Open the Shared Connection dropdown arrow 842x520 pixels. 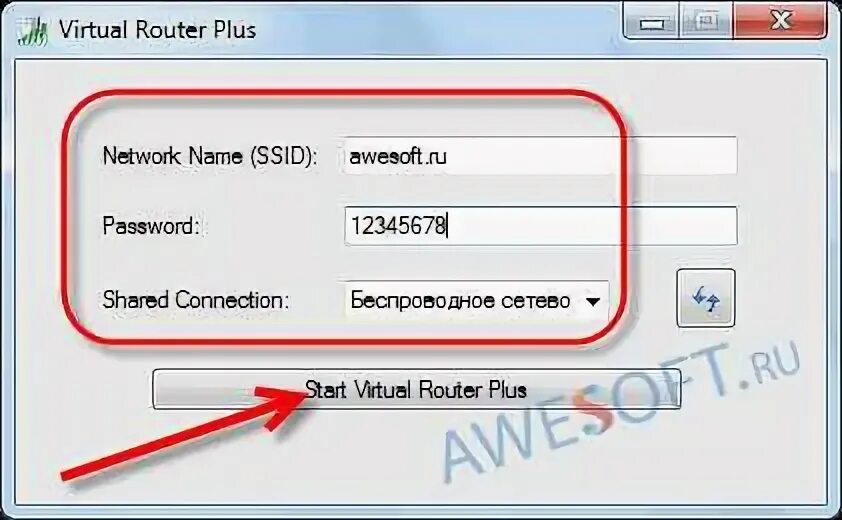[x=593, y=302]
